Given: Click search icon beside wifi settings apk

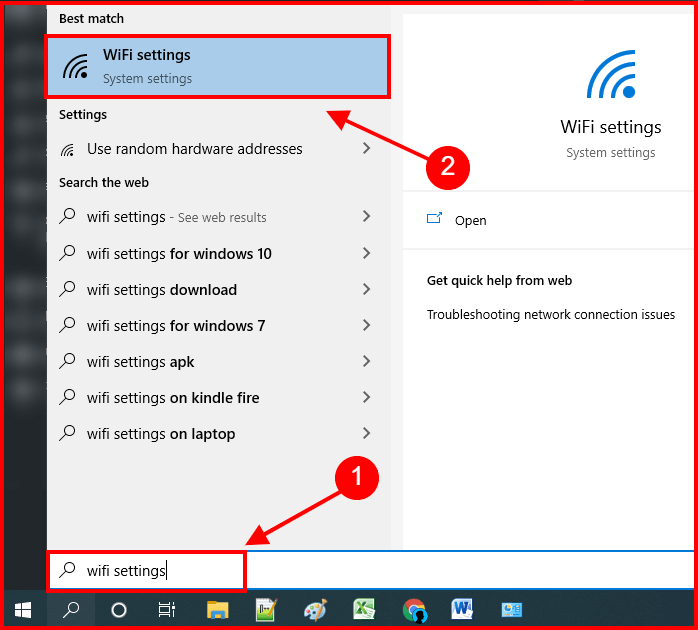Looking at the screenshot, I should (x=67, y=361).
